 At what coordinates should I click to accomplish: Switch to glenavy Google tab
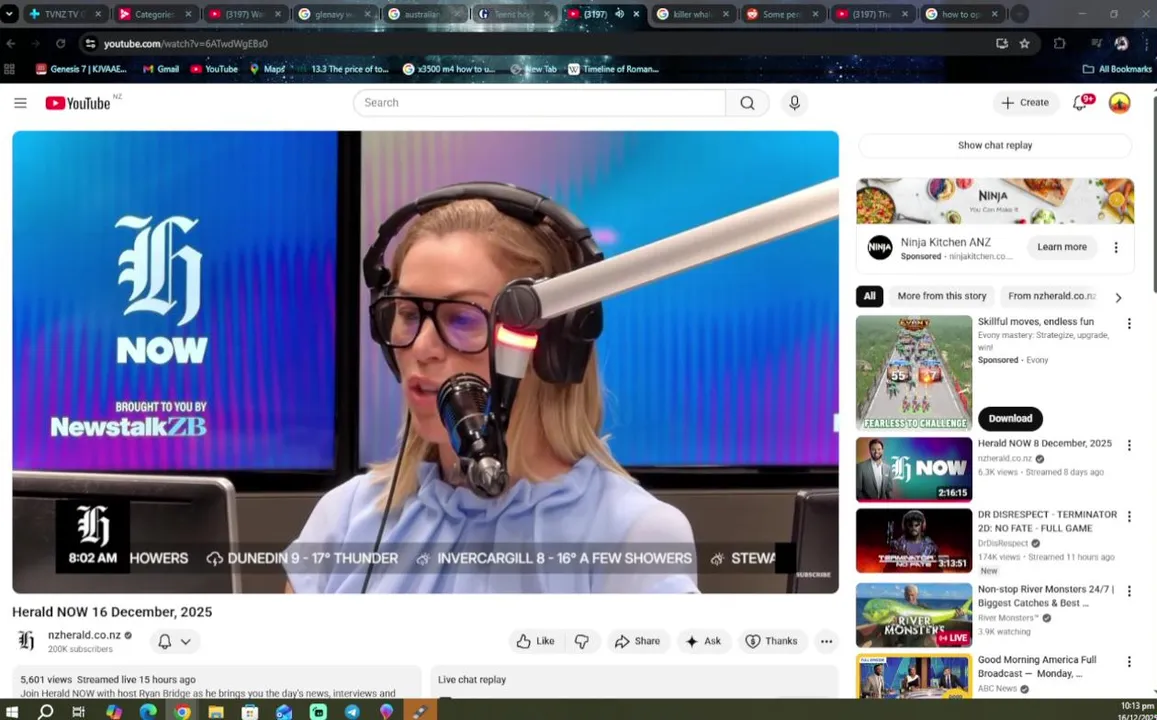click(334, 13)
